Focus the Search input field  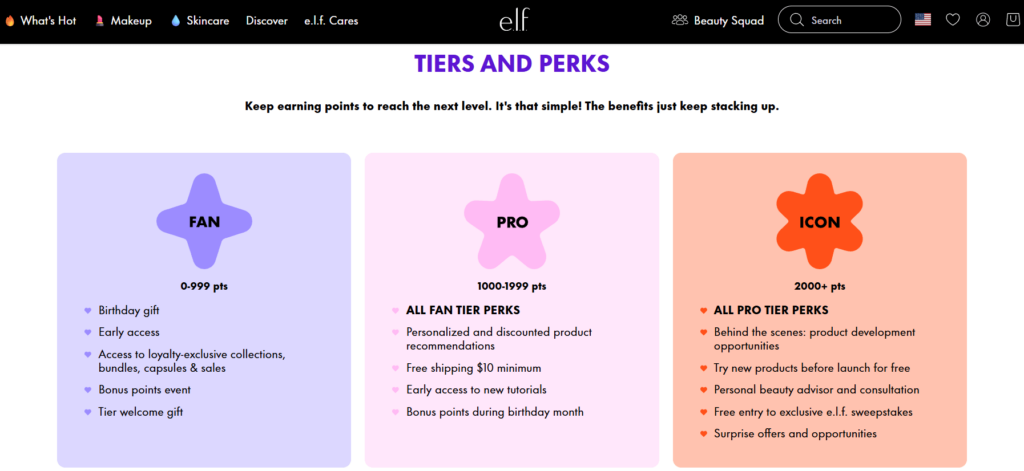click(839, 20)
